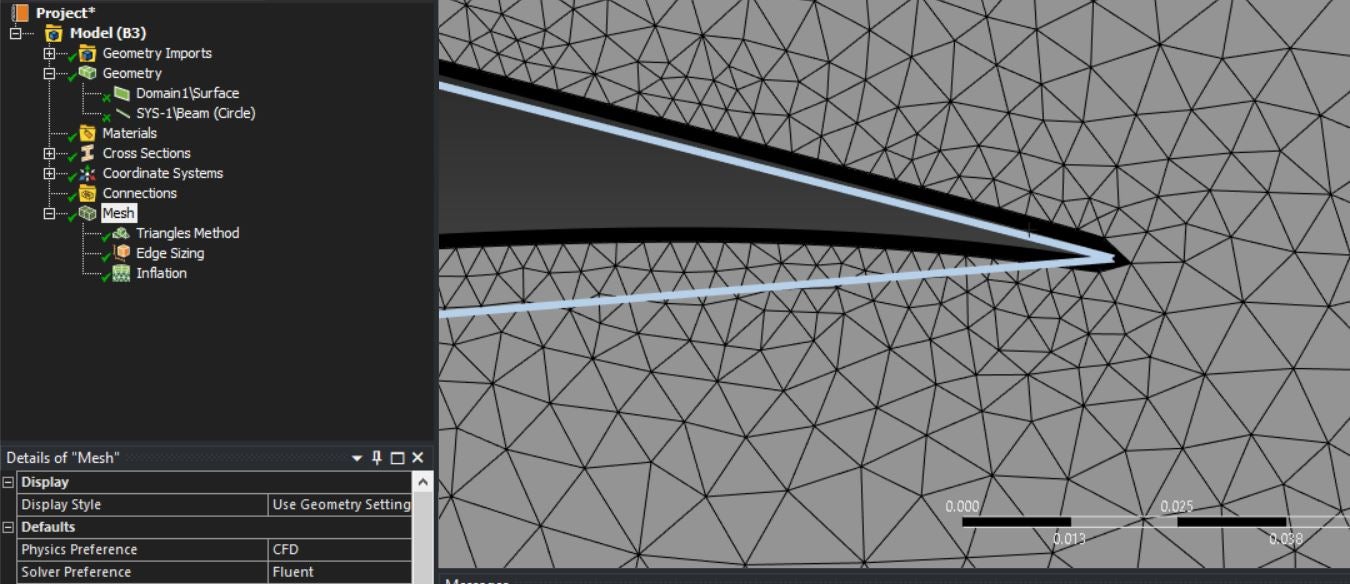This screenshot has width=1350, height=584.
Task: Select Inflation under Mesh
Action: 161,273
